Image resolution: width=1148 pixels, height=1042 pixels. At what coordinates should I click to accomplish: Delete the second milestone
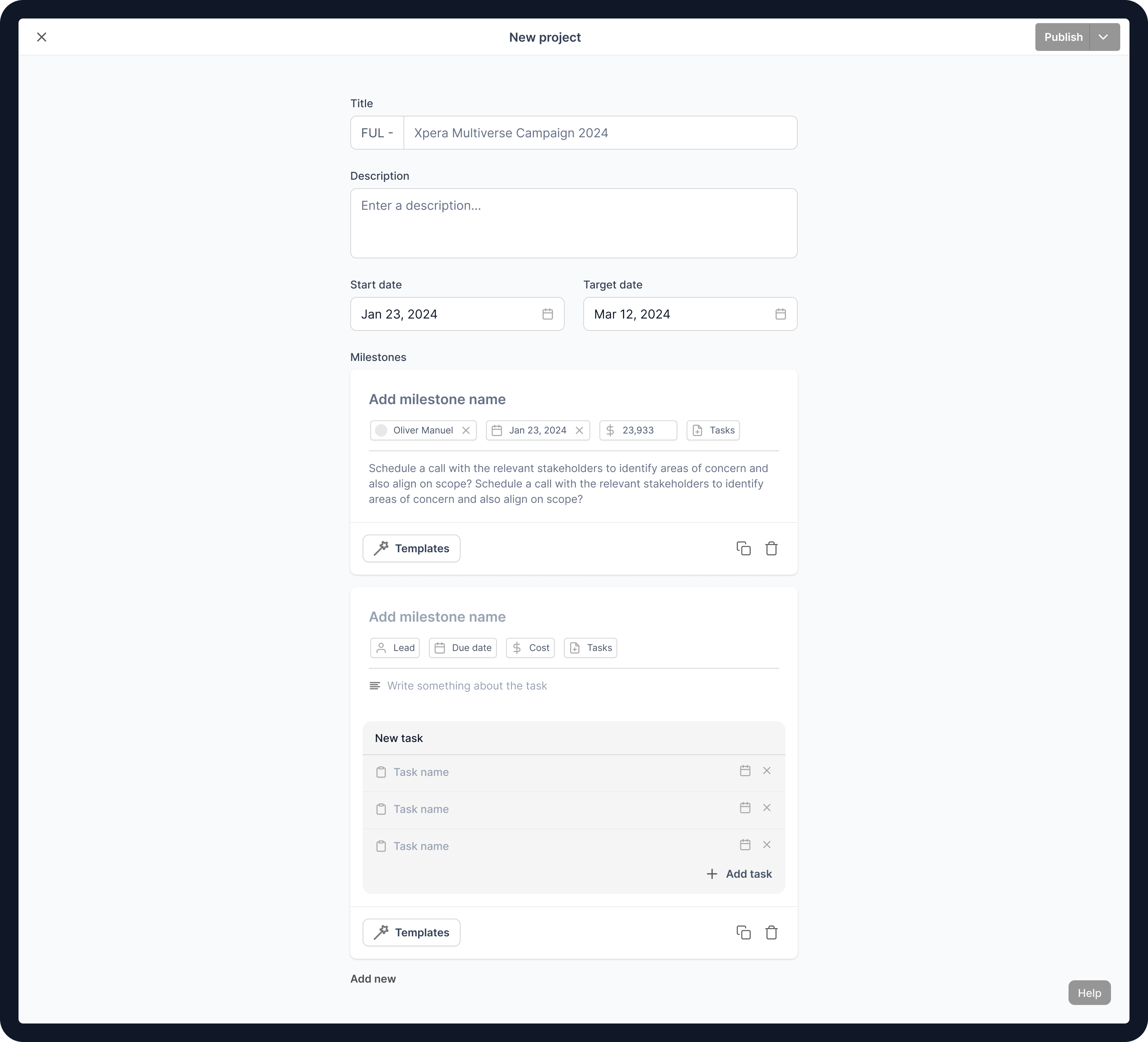[x=771, y=933]
